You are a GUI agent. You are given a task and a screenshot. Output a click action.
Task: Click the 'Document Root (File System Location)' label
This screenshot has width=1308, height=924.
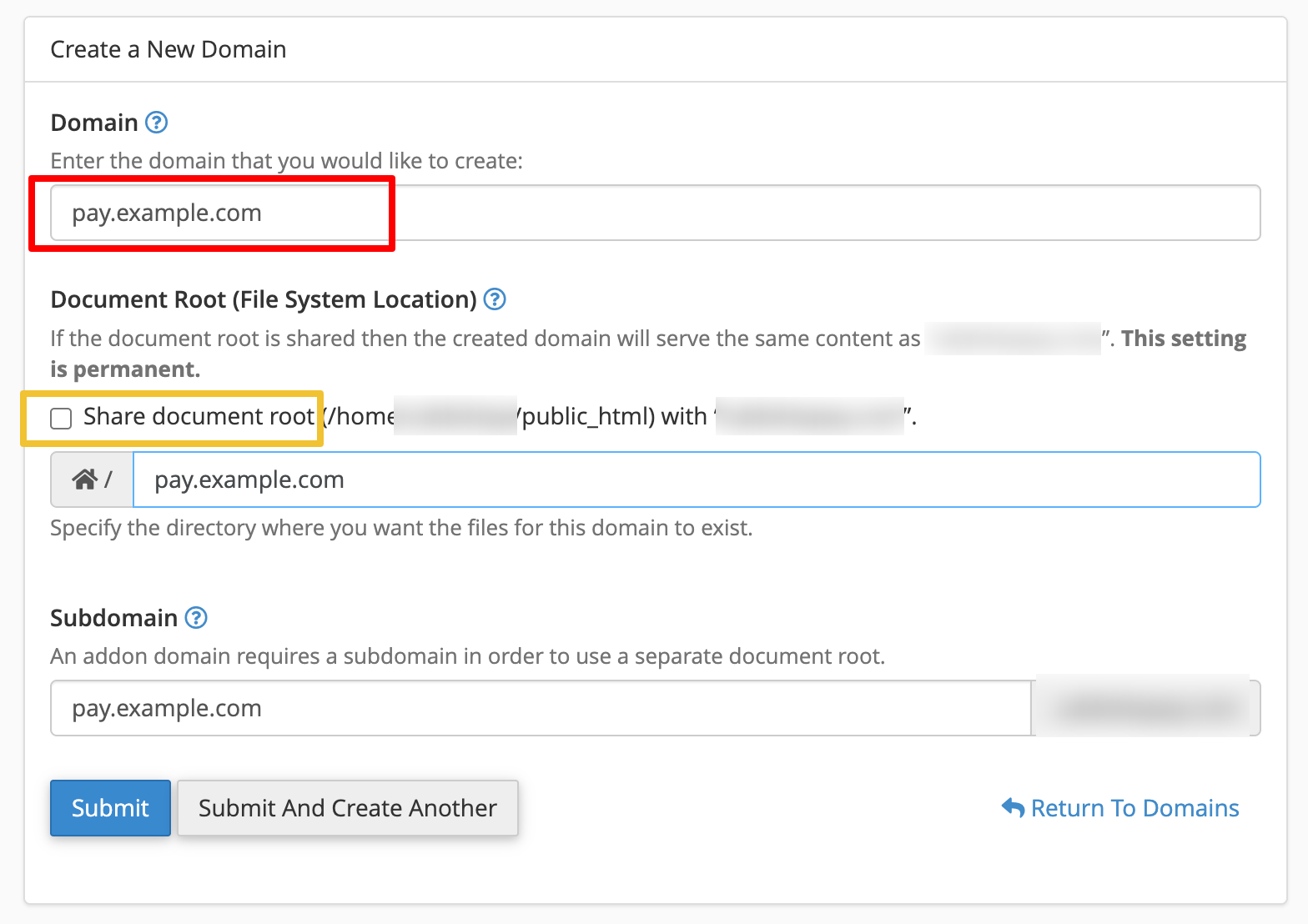[x=264, y=299]
